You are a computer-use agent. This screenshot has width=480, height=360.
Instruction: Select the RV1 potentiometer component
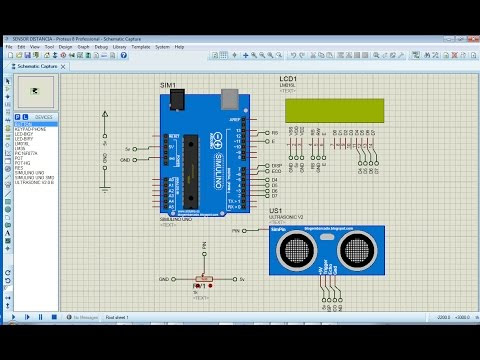click(203, 279)
